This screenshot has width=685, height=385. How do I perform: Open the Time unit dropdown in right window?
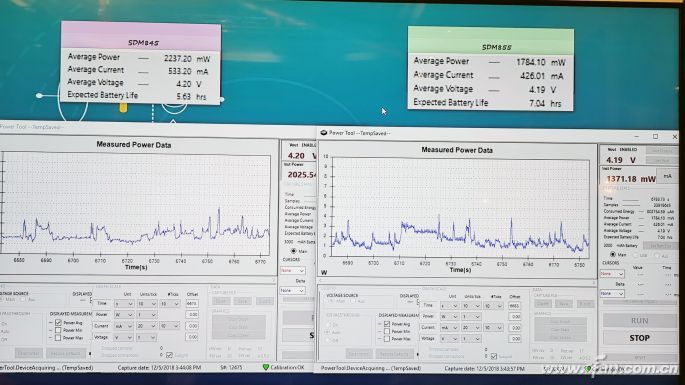tap(449, 305)
